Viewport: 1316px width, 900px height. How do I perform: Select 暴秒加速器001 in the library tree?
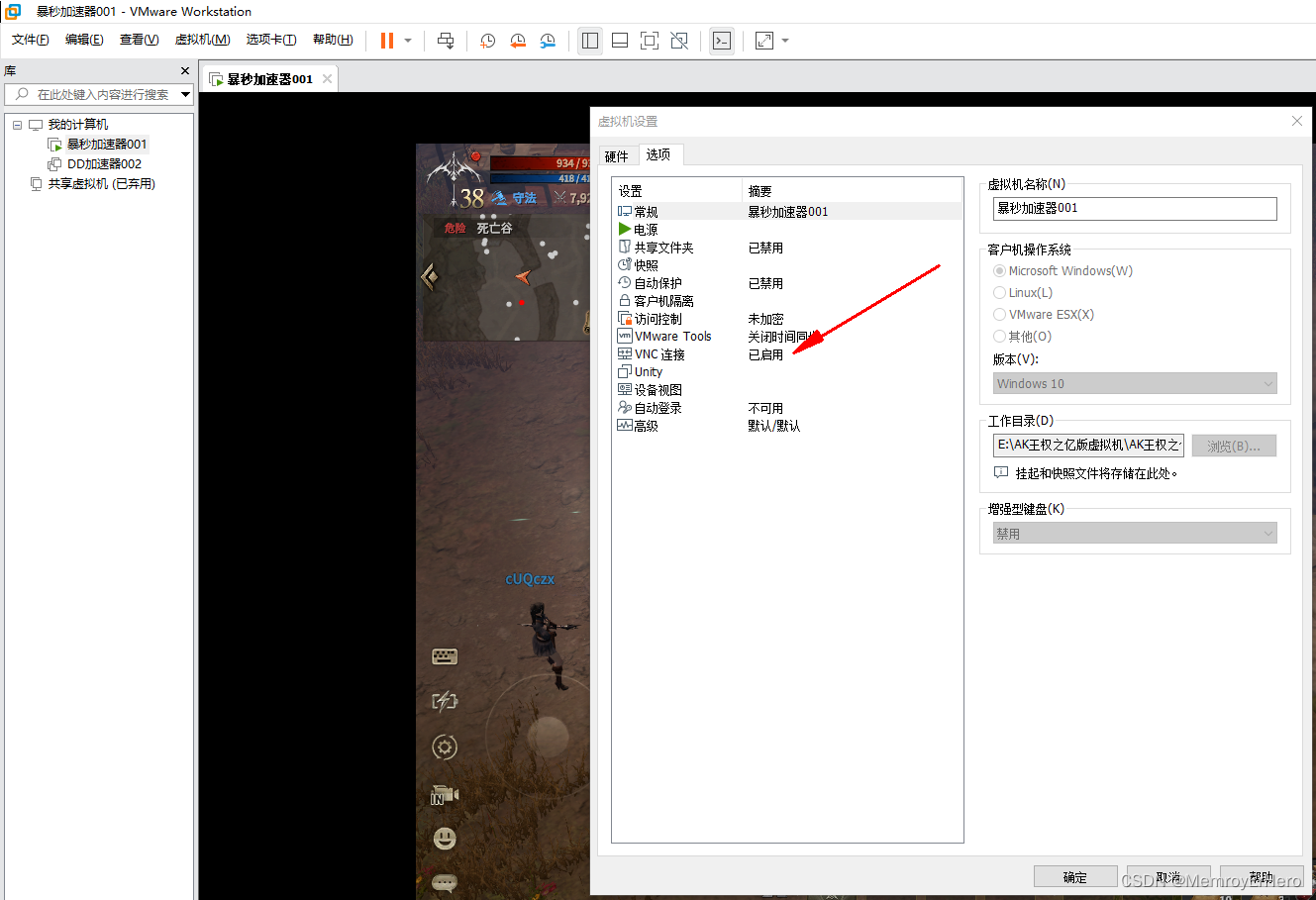point(106,145)
